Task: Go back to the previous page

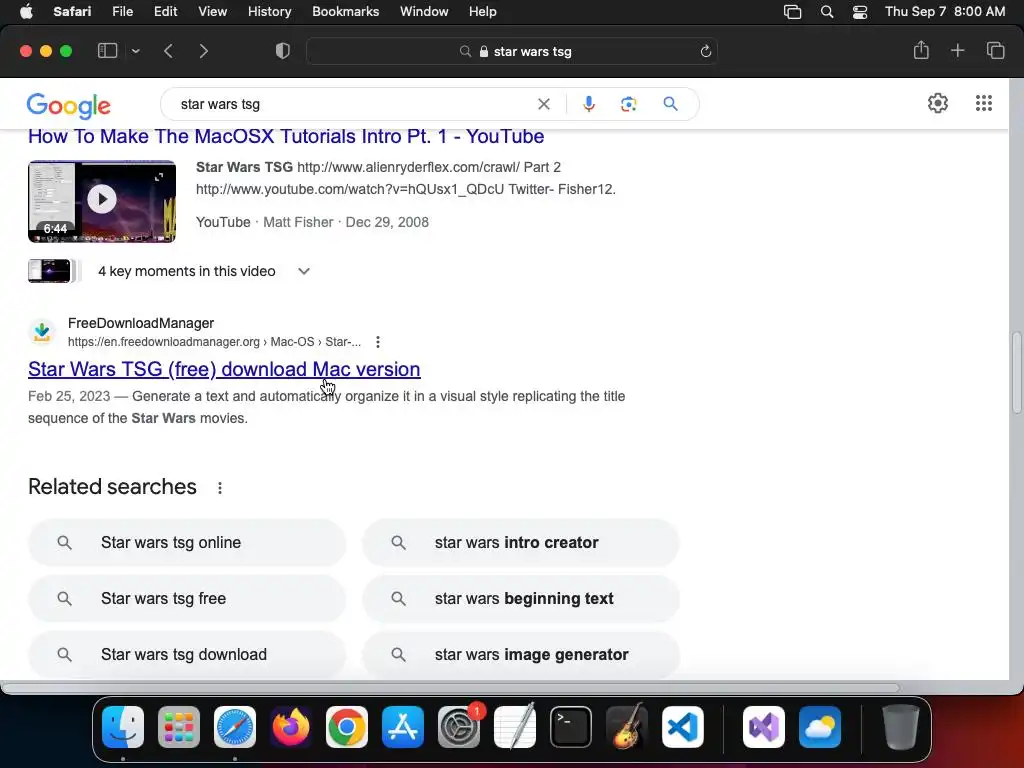Action: point(168,51)
